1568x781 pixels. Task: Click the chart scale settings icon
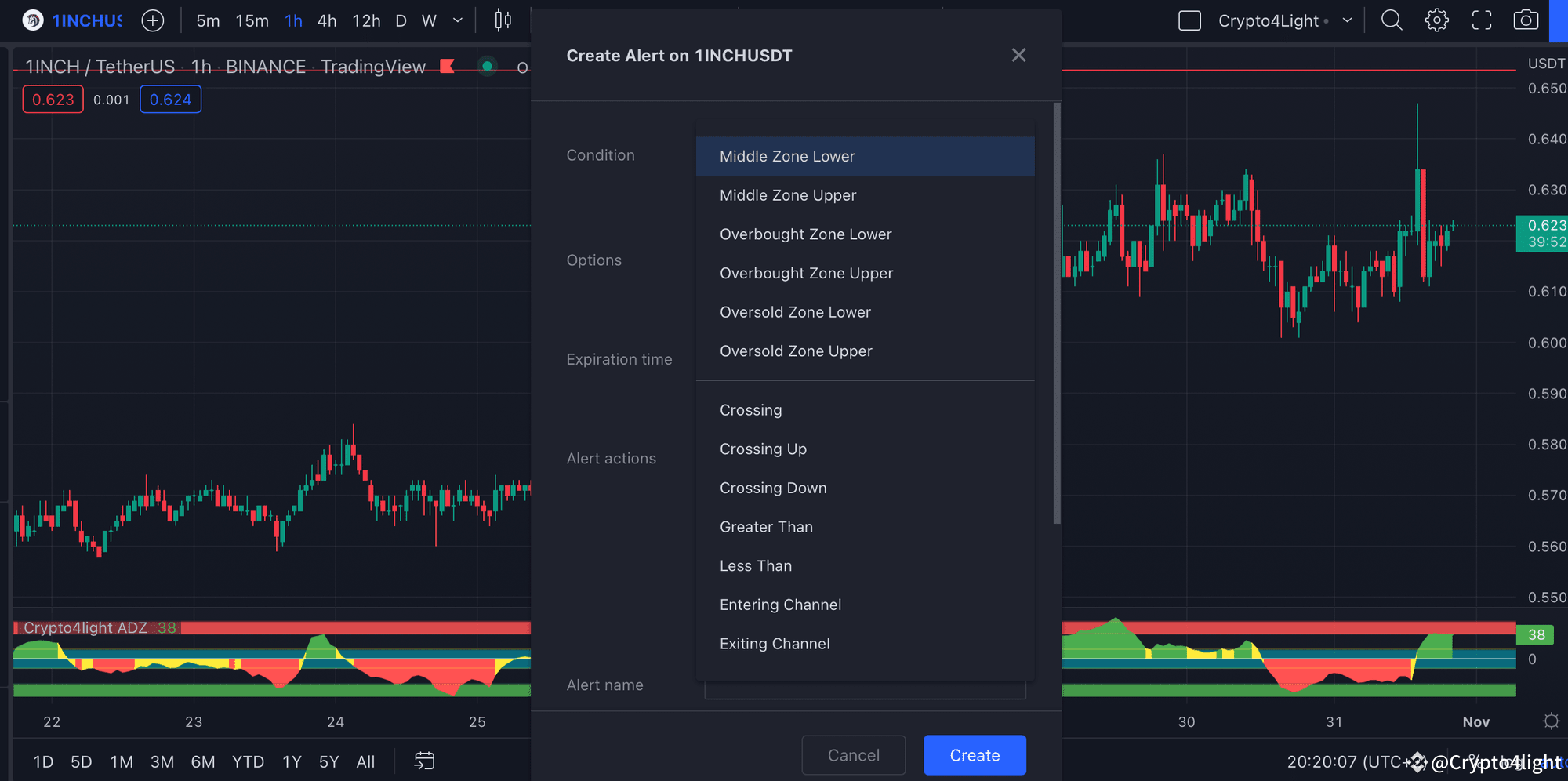pyautogui.click(x=1551, y=721)
